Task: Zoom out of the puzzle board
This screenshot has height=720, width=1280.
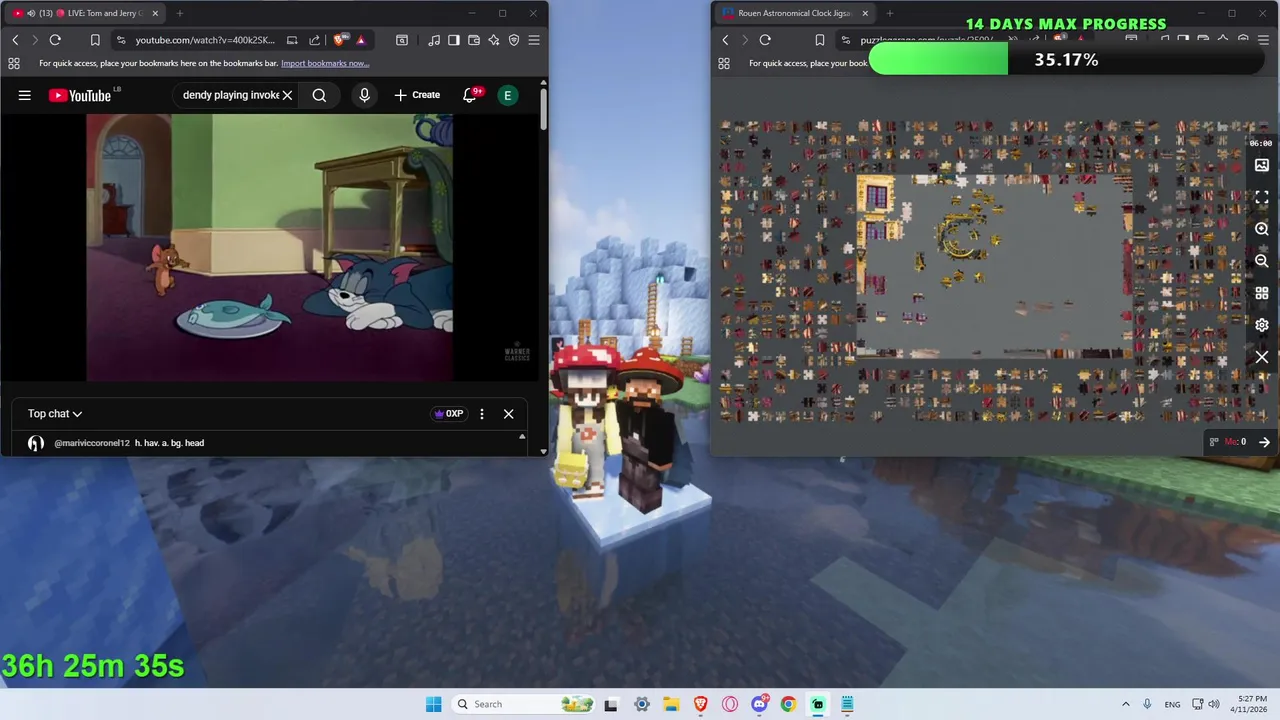Action: tap(1262, 261)
